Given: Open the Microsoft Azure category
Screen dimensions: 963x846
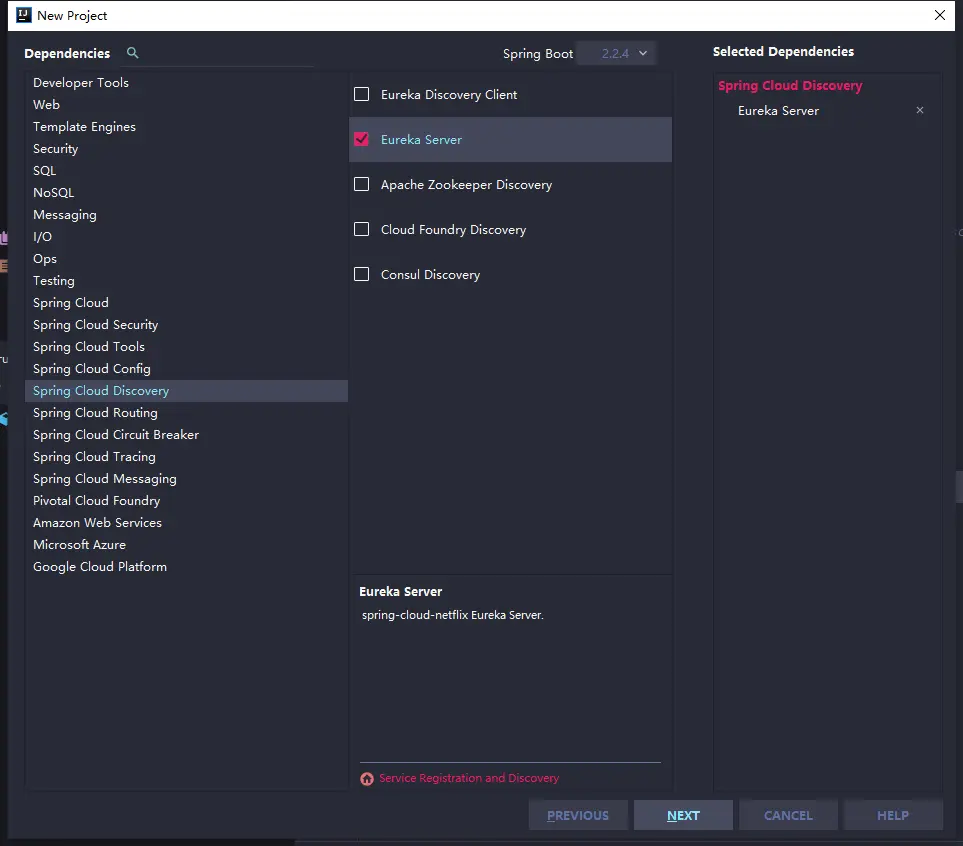Looking at the screenshot, I should click(187, 545).
